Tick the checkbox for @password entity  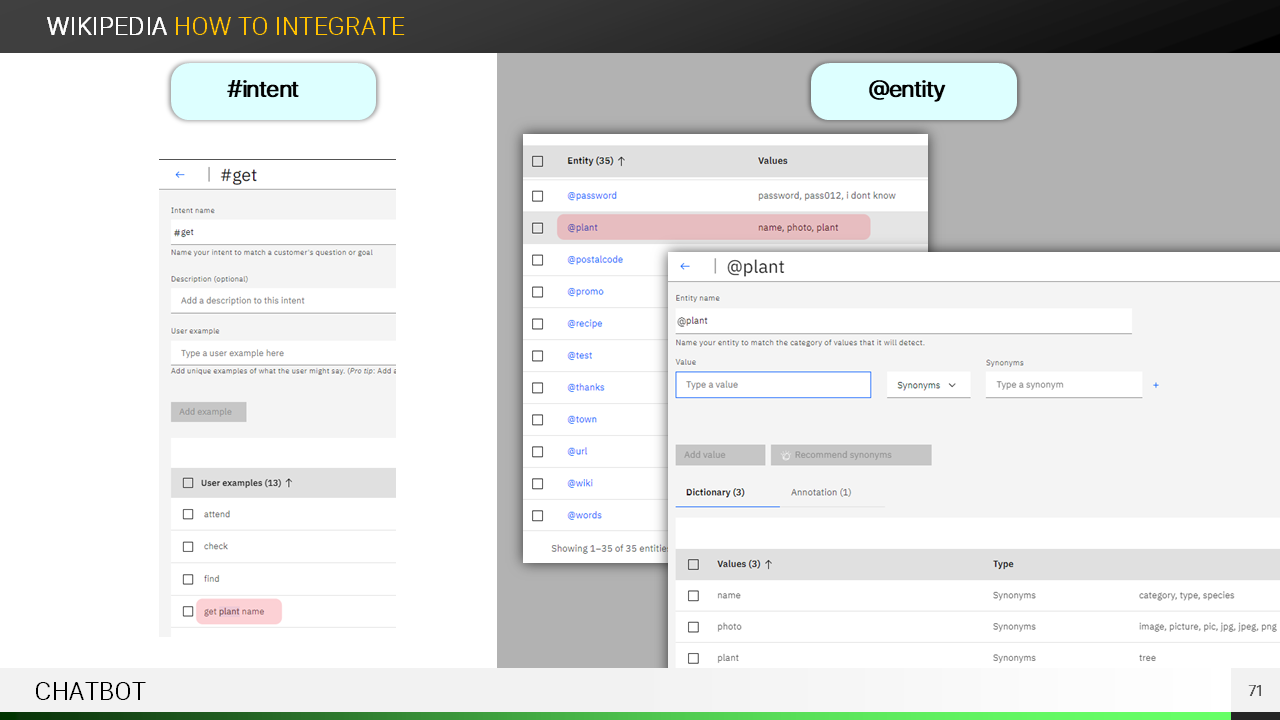pos(538,196)
